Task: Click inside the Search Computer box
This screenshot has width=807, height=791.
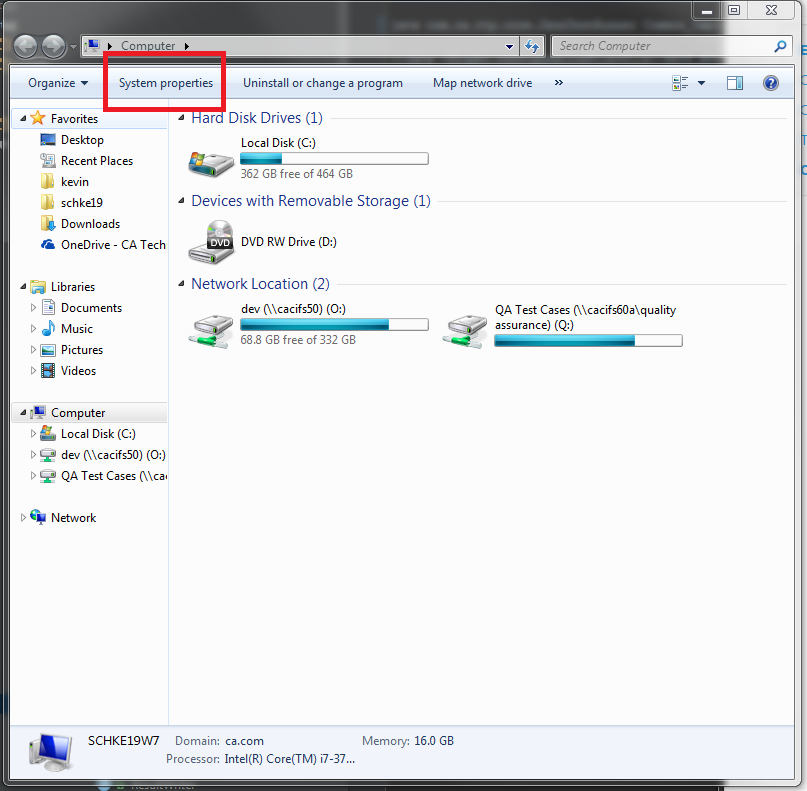Action: pos(650,46)
